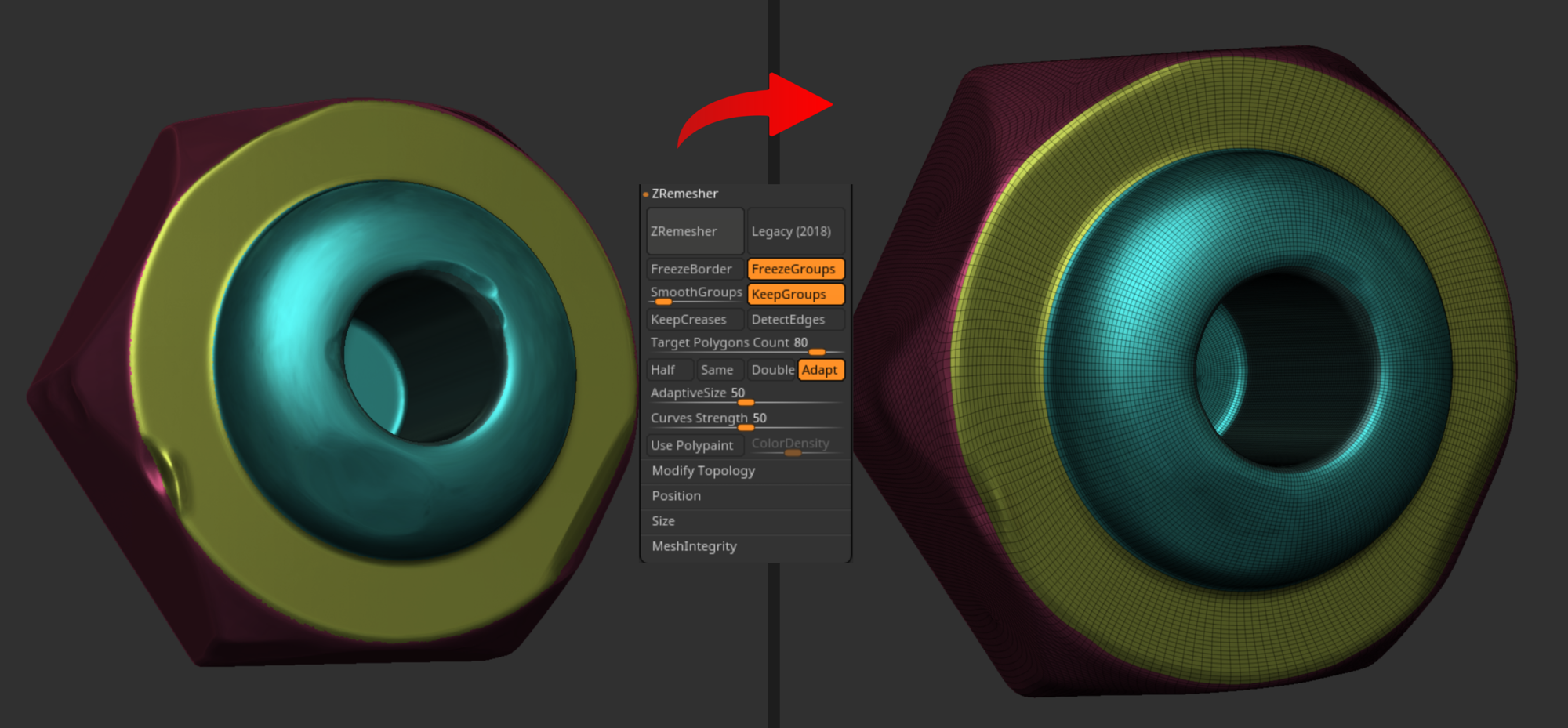Select the Same polygon count option
The height and width of the screenshot is (728, 1568).
tap(720, 369)
